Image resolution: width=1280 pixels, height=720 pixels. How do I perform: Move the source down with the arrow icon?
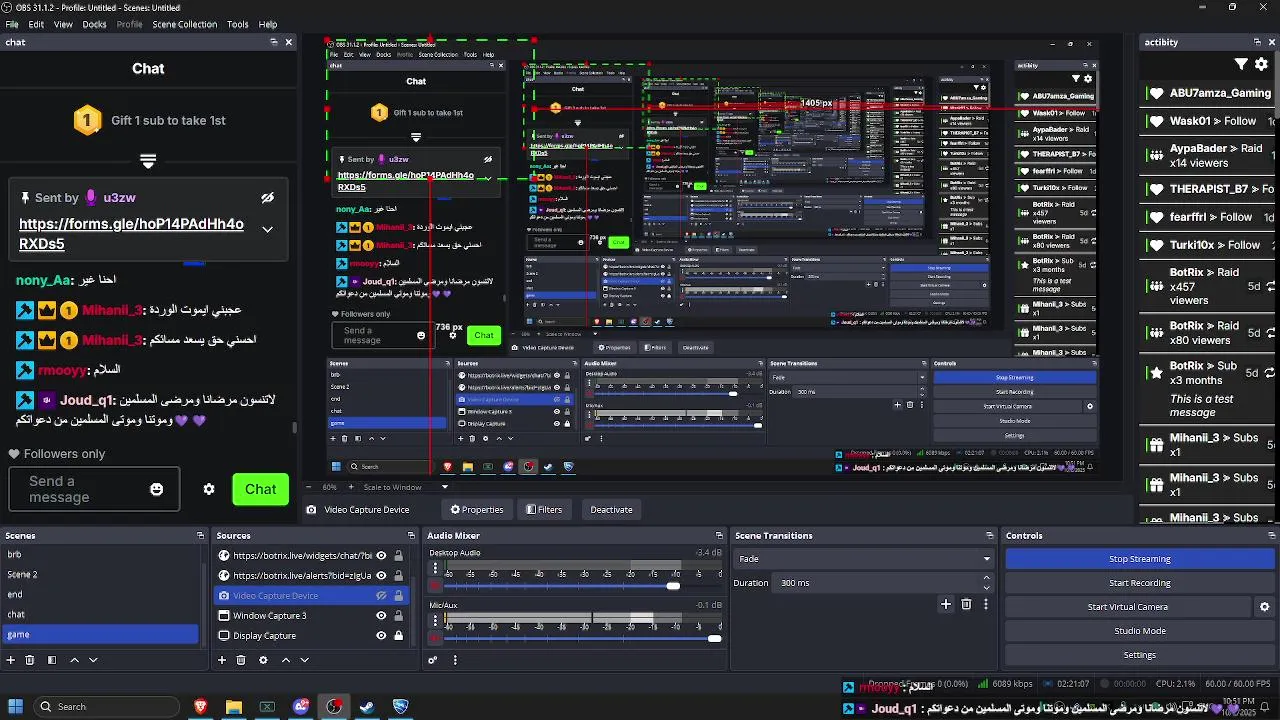(x=304, y=660)
